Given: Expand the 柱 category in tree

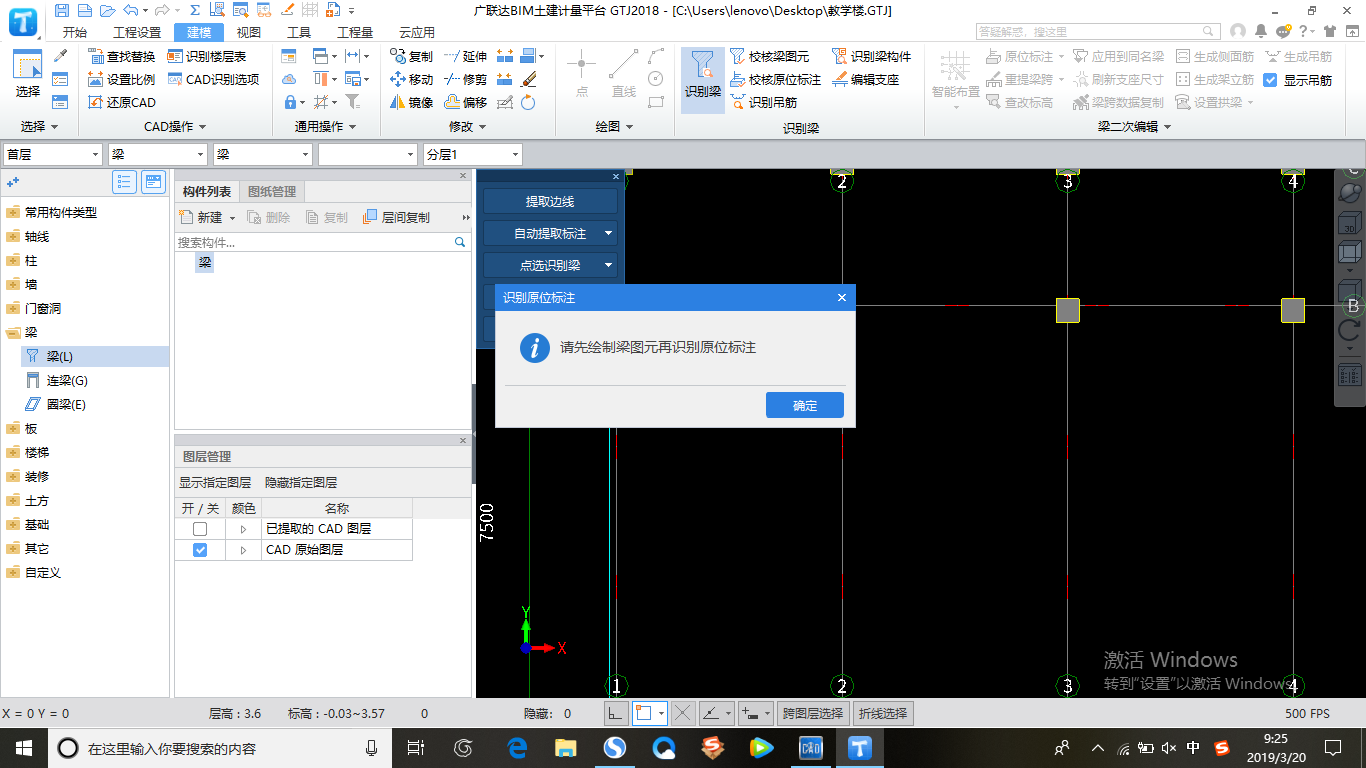Looking at the screenshot, I should (x=13, y=261).
